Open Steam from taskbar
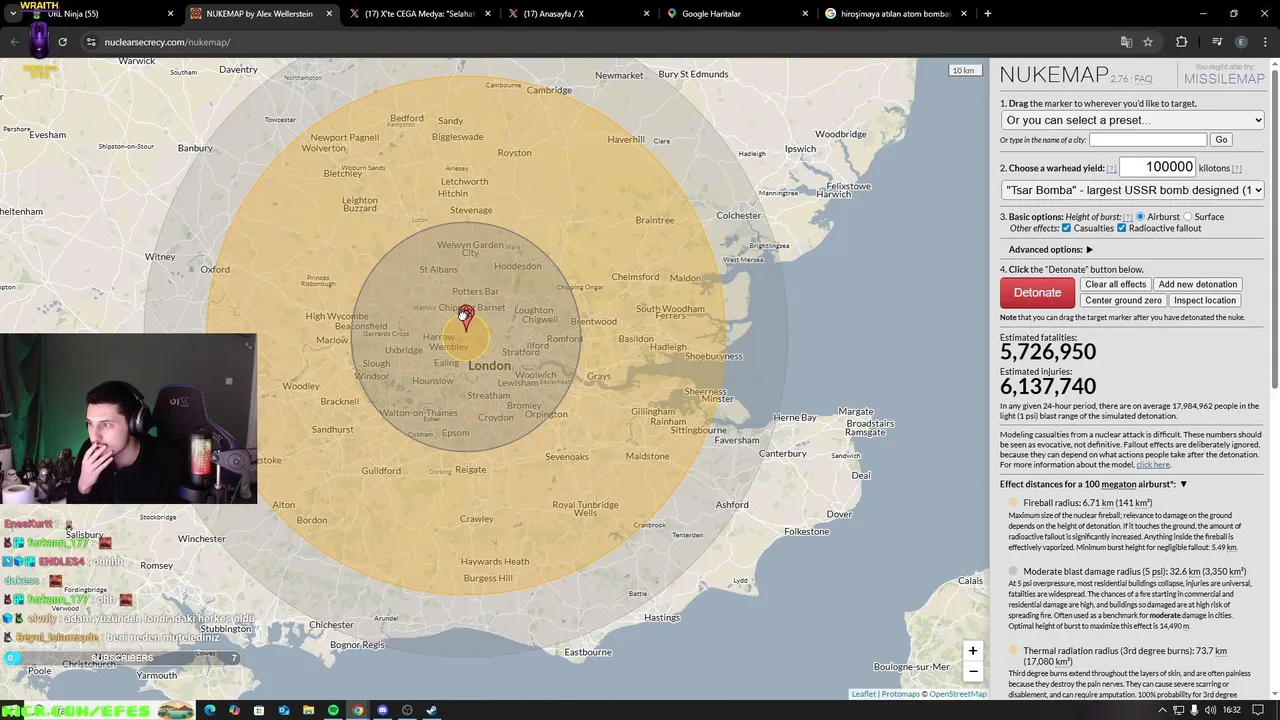The width and height of the screenshot is (1280, 720). click(431, 710)
